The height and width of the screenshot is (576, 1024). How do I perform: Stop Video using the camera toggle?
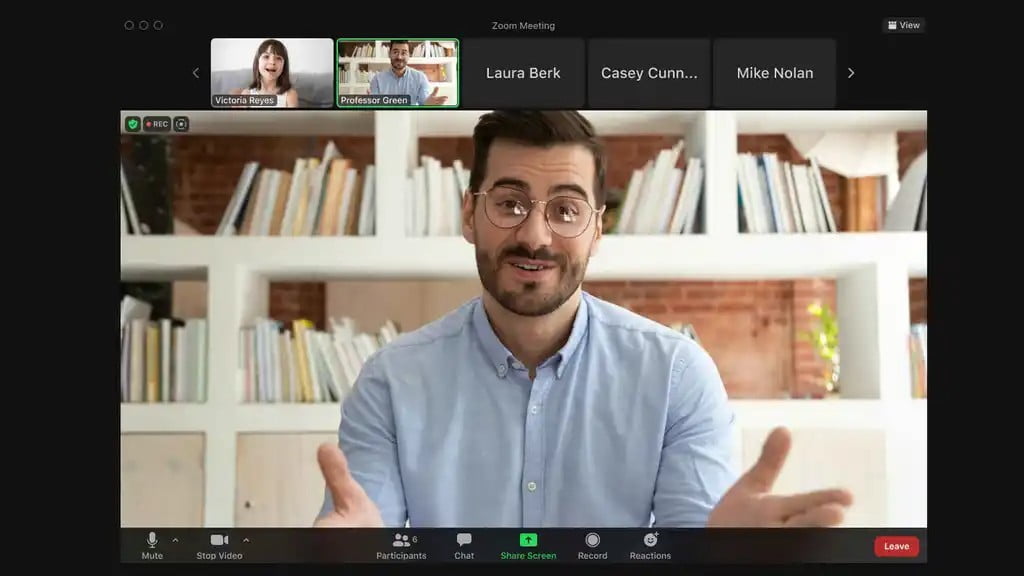coord(219,545)
